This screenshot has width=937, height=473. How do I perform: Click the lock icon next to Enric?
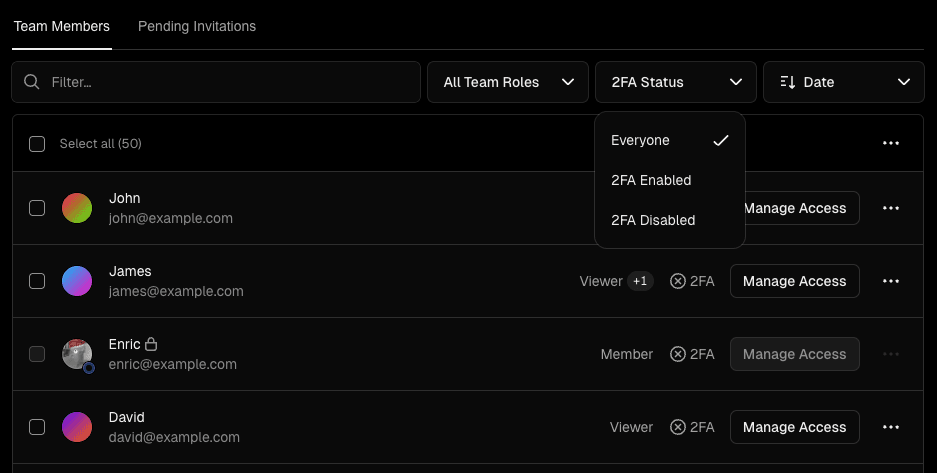[x=151, y=344]
